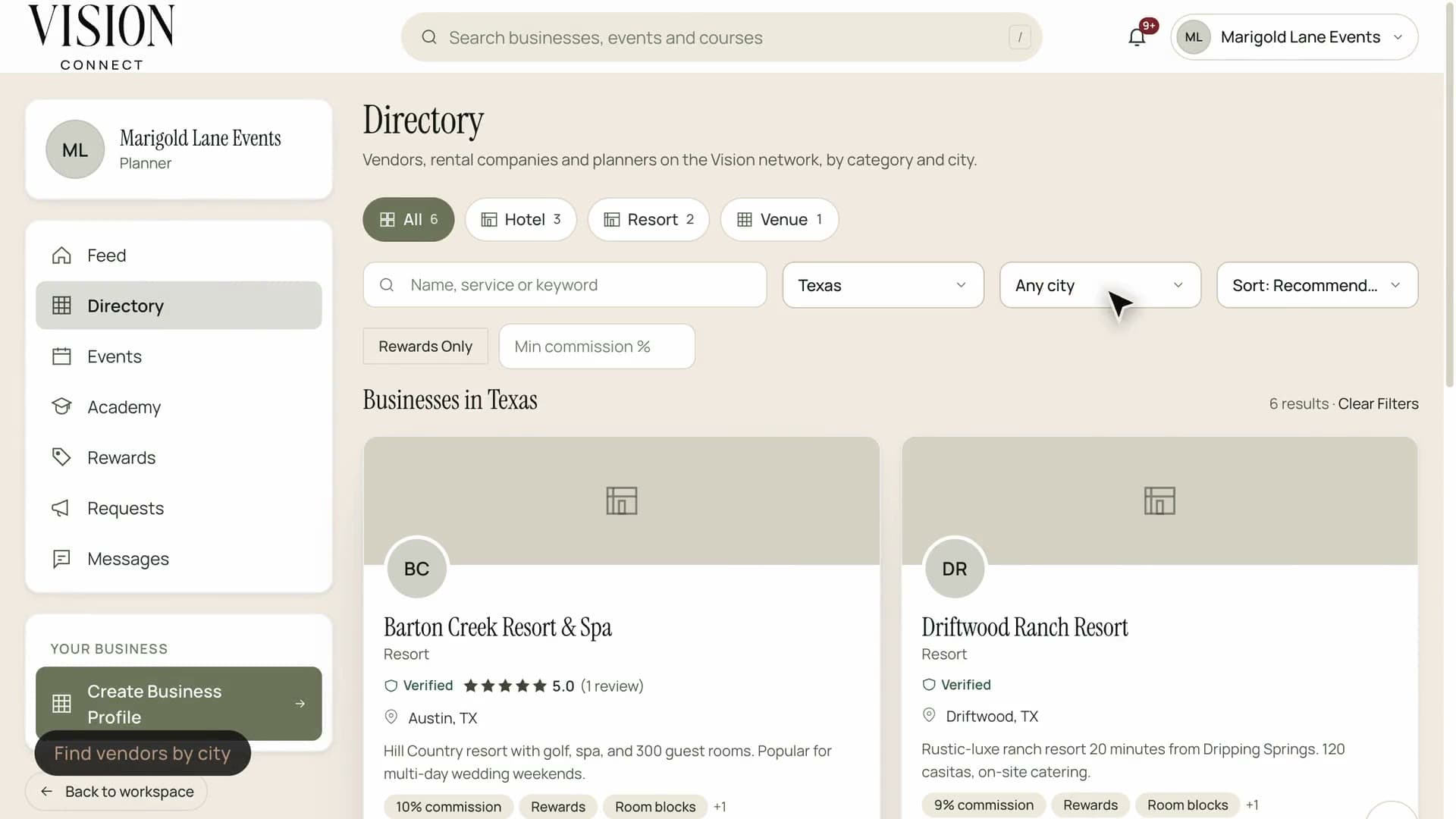Click Create Business Profile button

179,703
